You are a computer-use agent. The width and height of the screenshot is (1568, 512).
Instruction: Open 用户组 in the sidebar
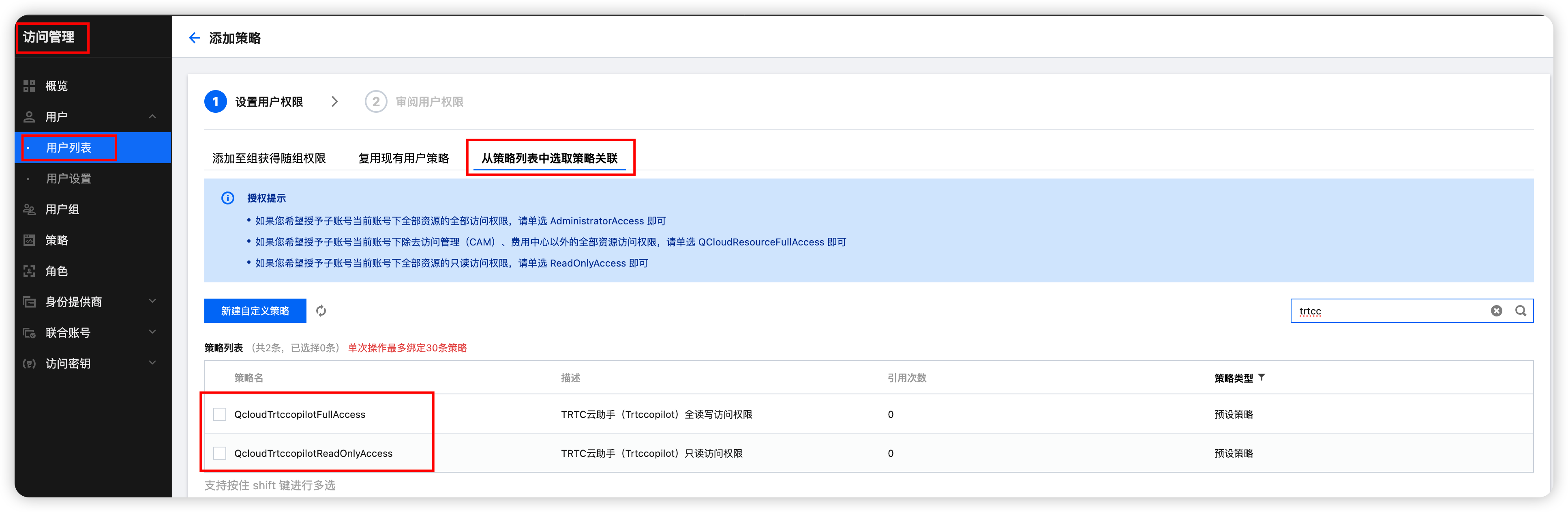62,209
